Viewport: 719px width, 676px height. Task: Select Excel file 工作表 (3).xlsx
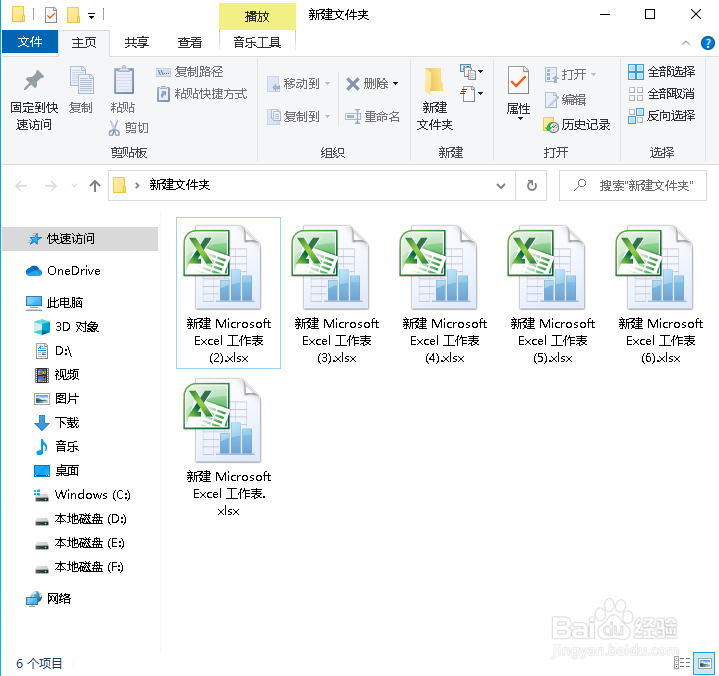tap(337, 294)
